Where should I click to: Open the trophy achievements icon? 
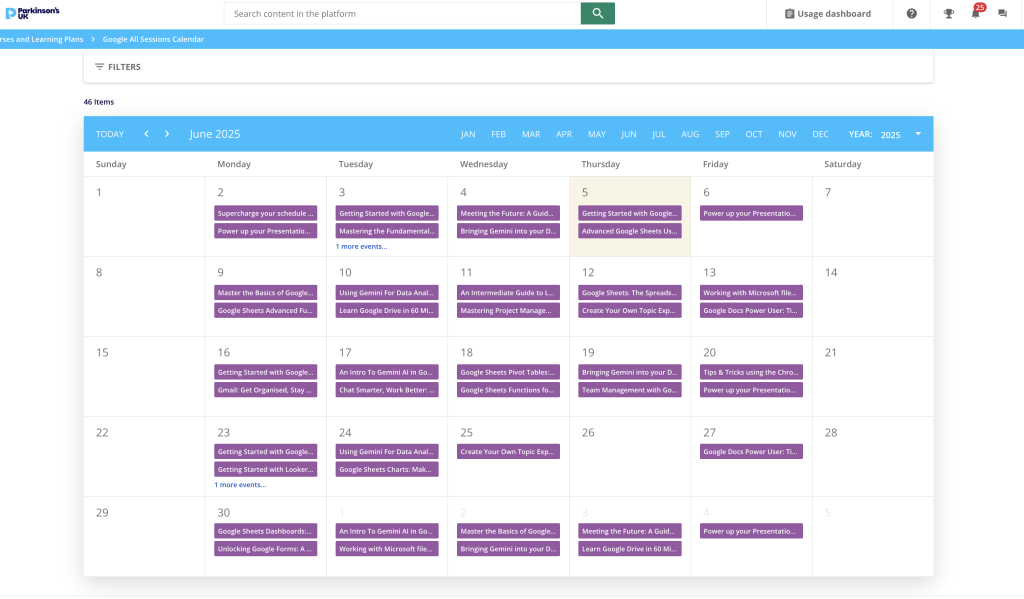[x=948, y=14]
